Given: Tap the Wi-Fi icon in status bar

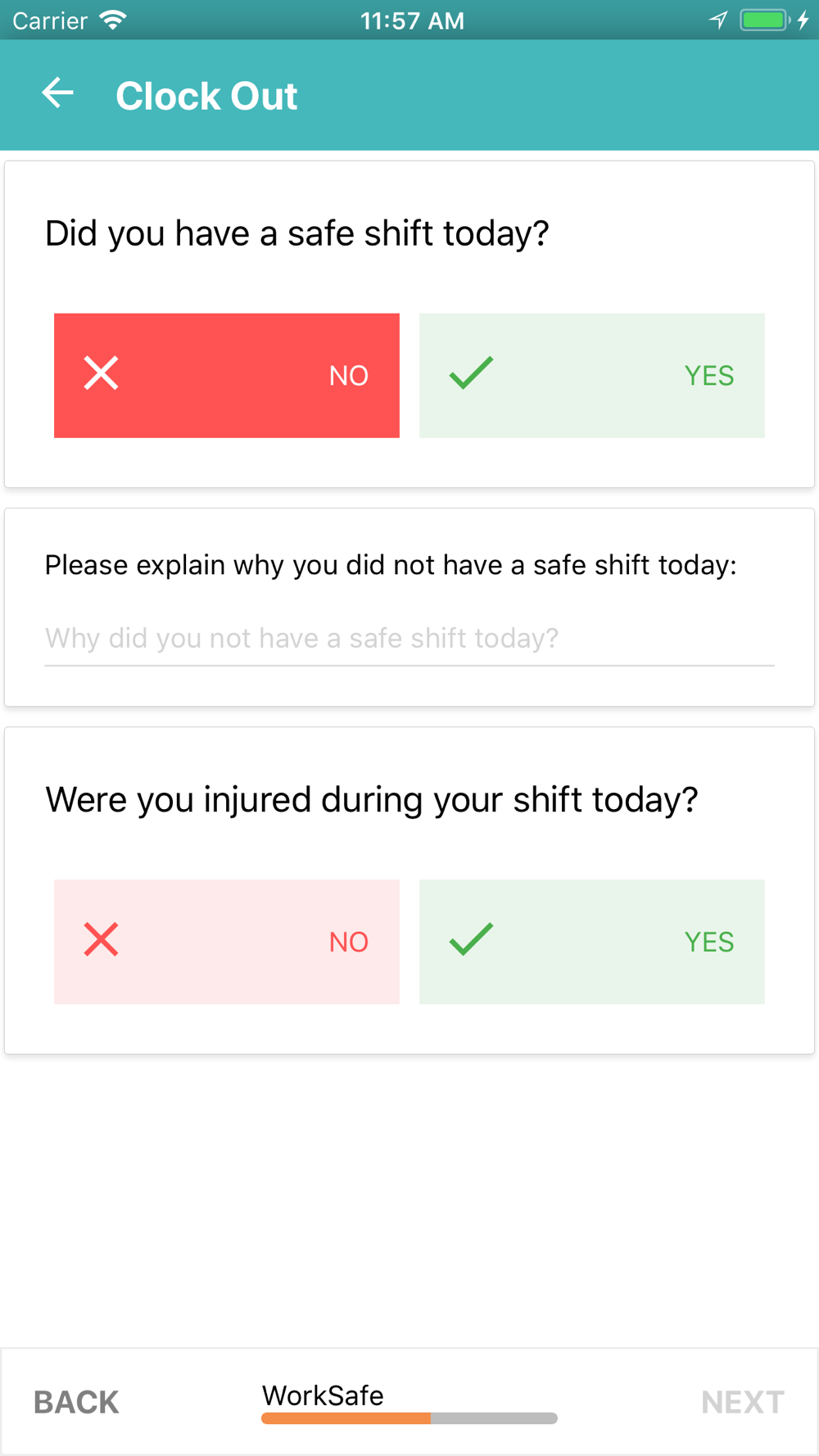Looking at the screenshot, I should pyautogui.click(x=113, y=20).
